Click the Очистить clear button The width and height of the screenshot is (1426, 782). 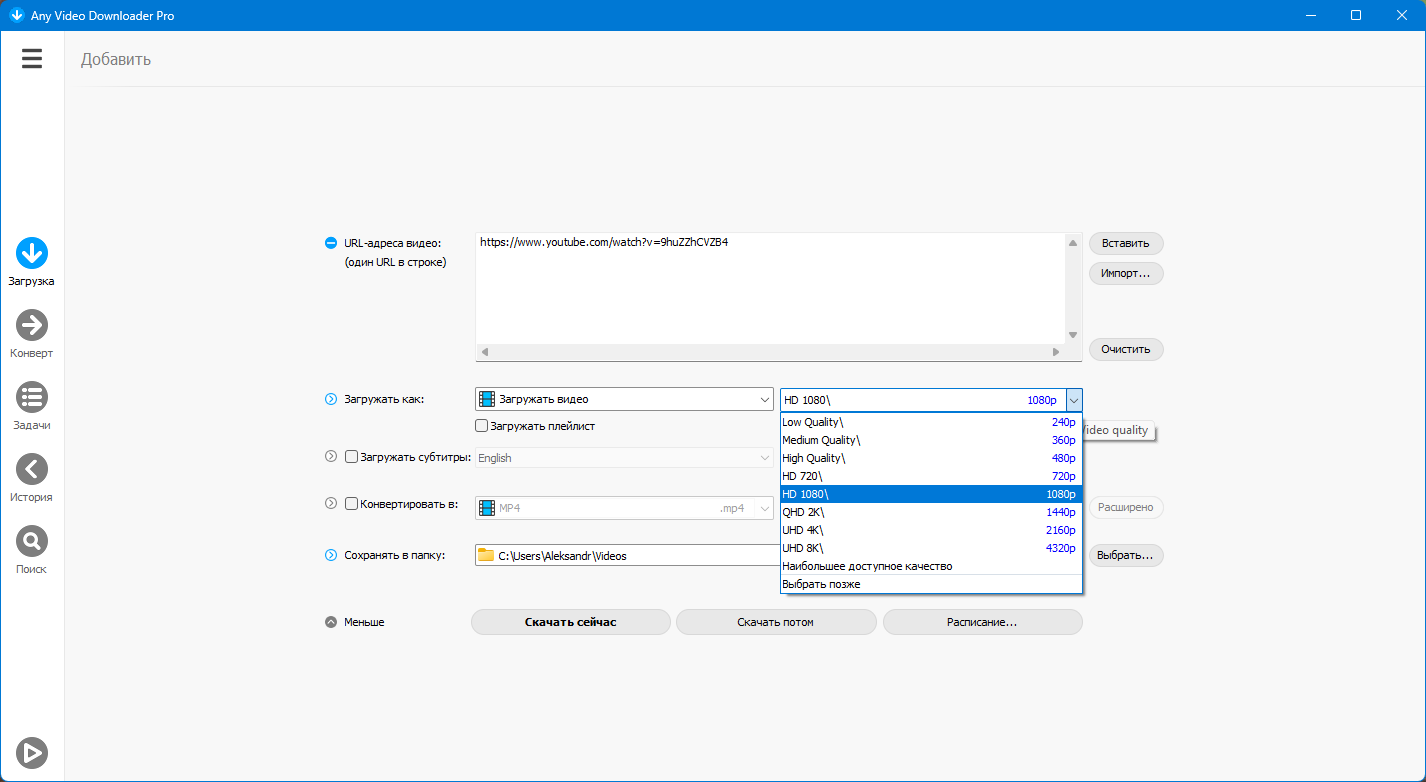[x=1126, y=350]
